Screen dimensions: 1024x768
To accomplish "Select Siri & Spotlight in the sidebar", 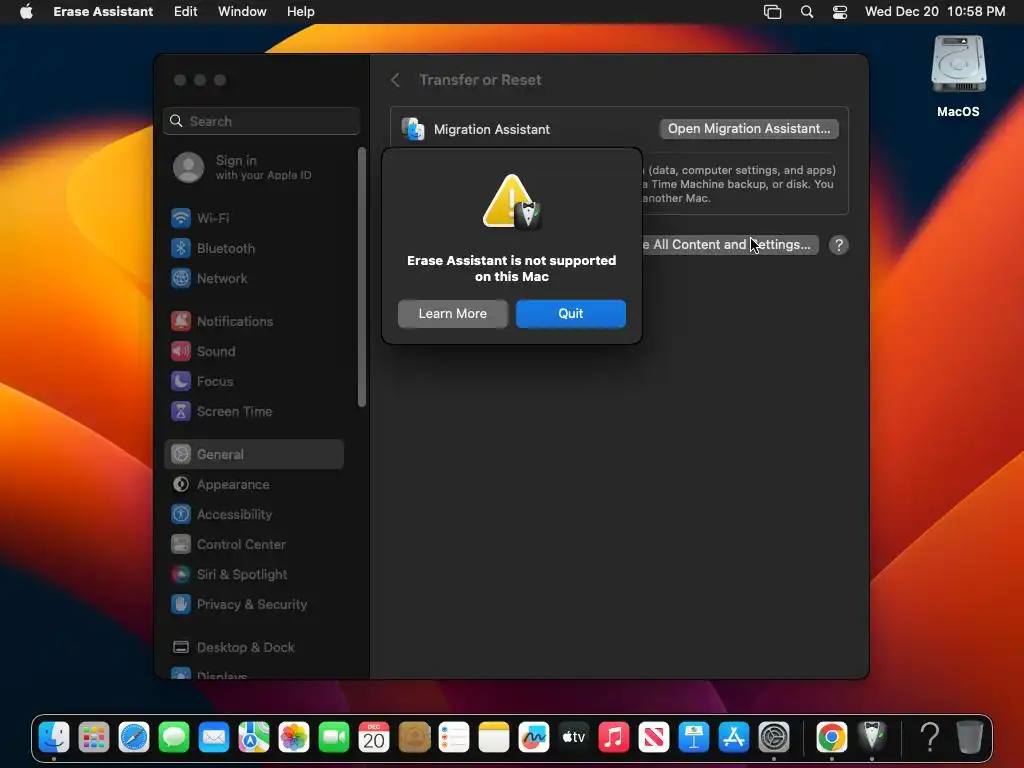I will point(255,575).
